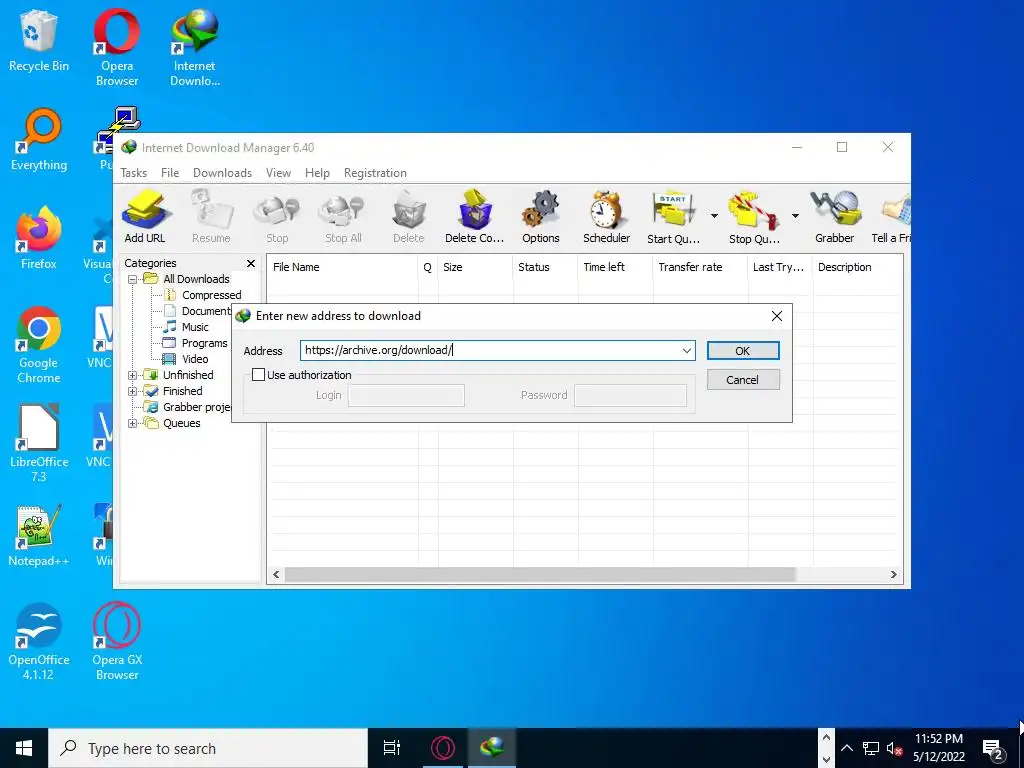The width and height of the screenshot is (1024, 768).
Task: Click the Status column header
Action: 545,267
